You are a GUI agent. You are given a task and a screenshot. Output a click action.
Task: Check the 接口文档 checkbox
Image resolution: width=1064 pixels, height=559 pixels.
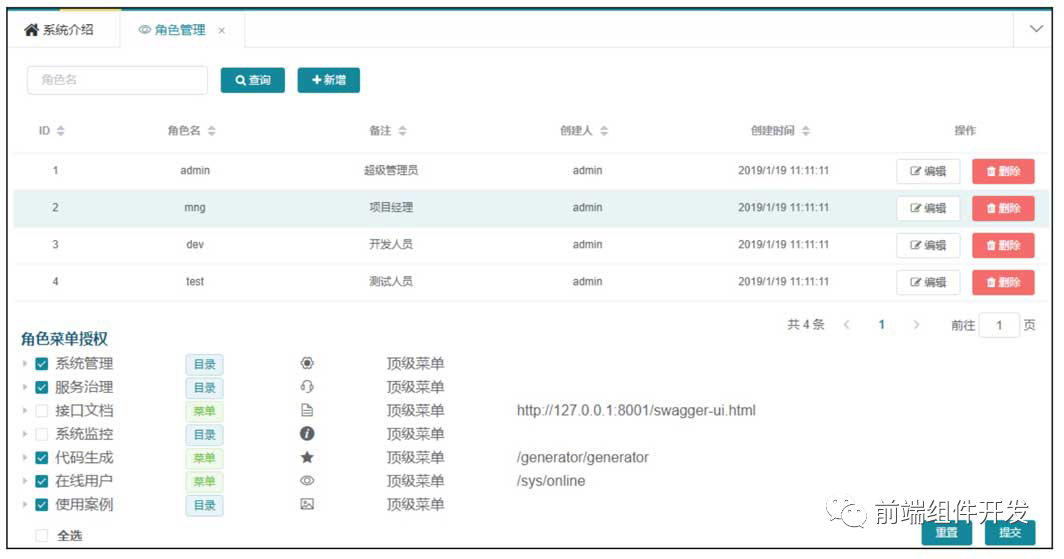pos(41,411)
